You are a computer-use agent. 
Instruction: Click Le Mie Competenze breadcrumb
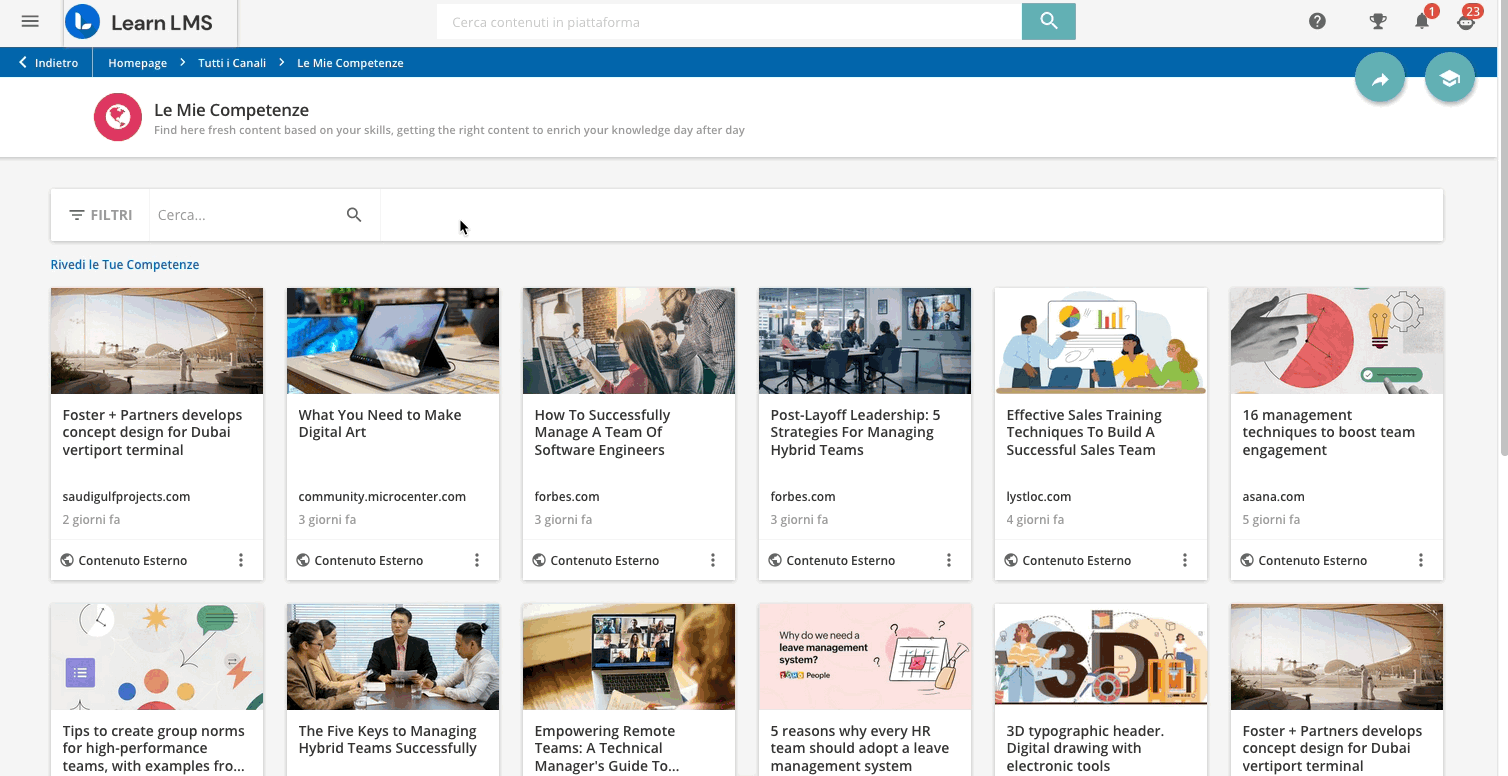click(350, 63)
